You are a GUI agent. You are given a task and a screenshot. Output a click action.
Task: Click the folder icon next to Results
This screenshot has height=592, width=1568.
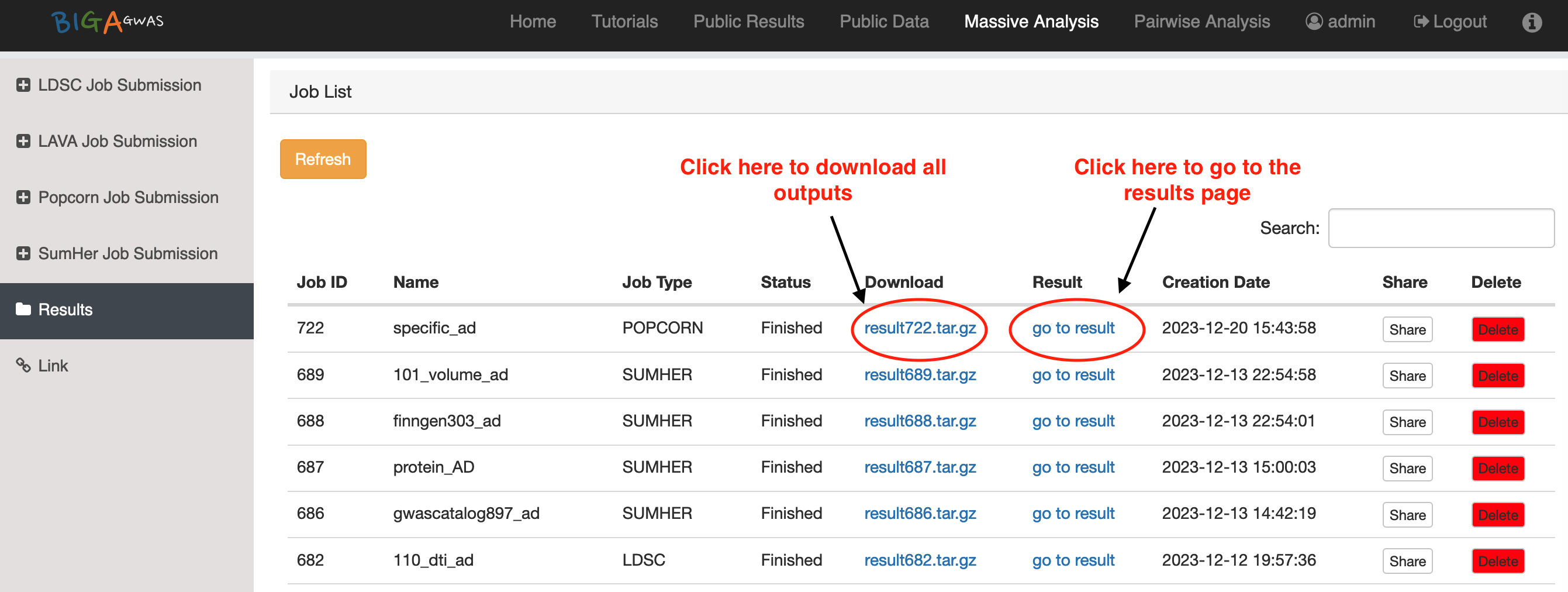23,309
